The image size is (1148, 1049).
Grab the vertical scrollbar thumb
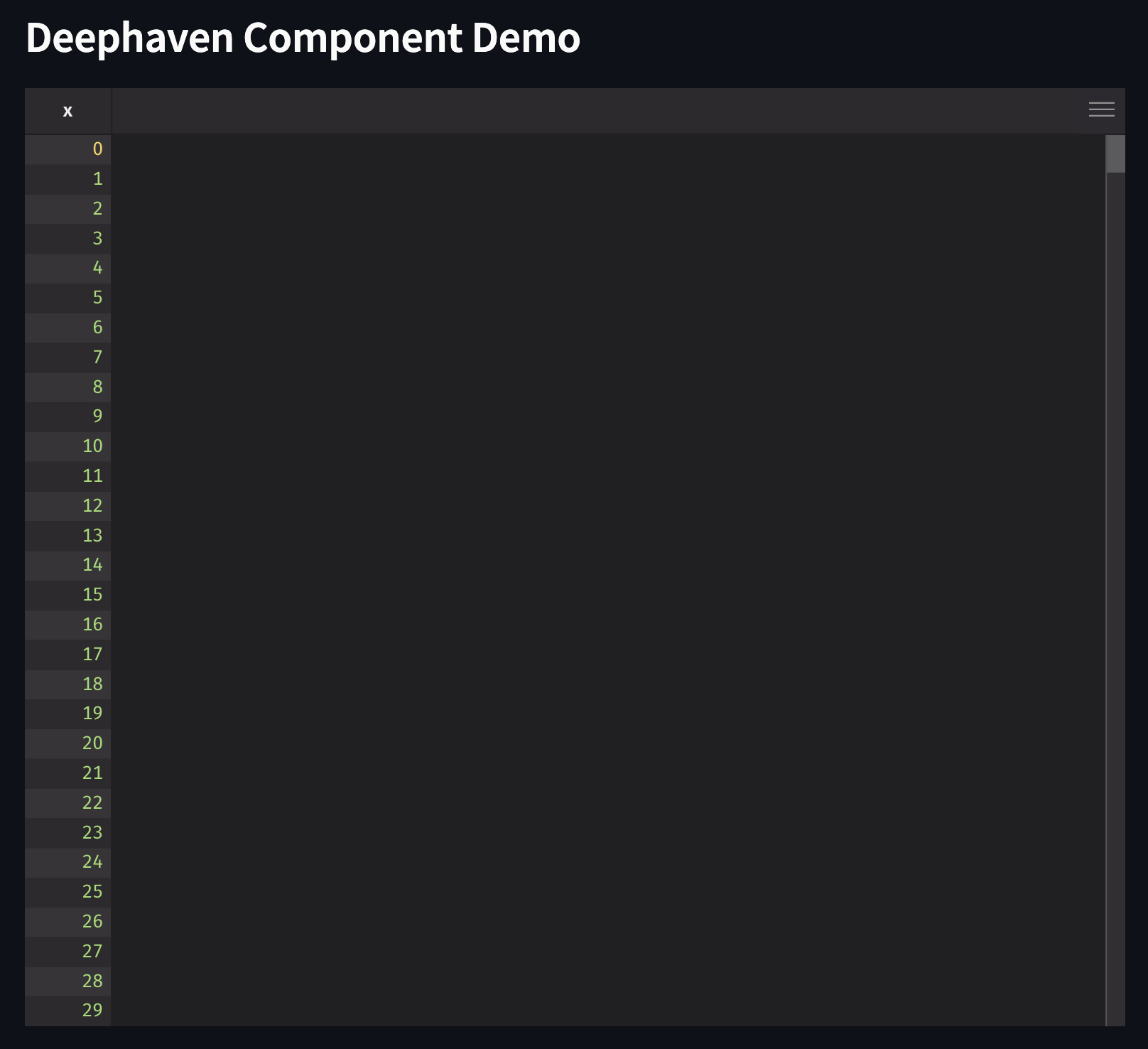pos(1115,154)
